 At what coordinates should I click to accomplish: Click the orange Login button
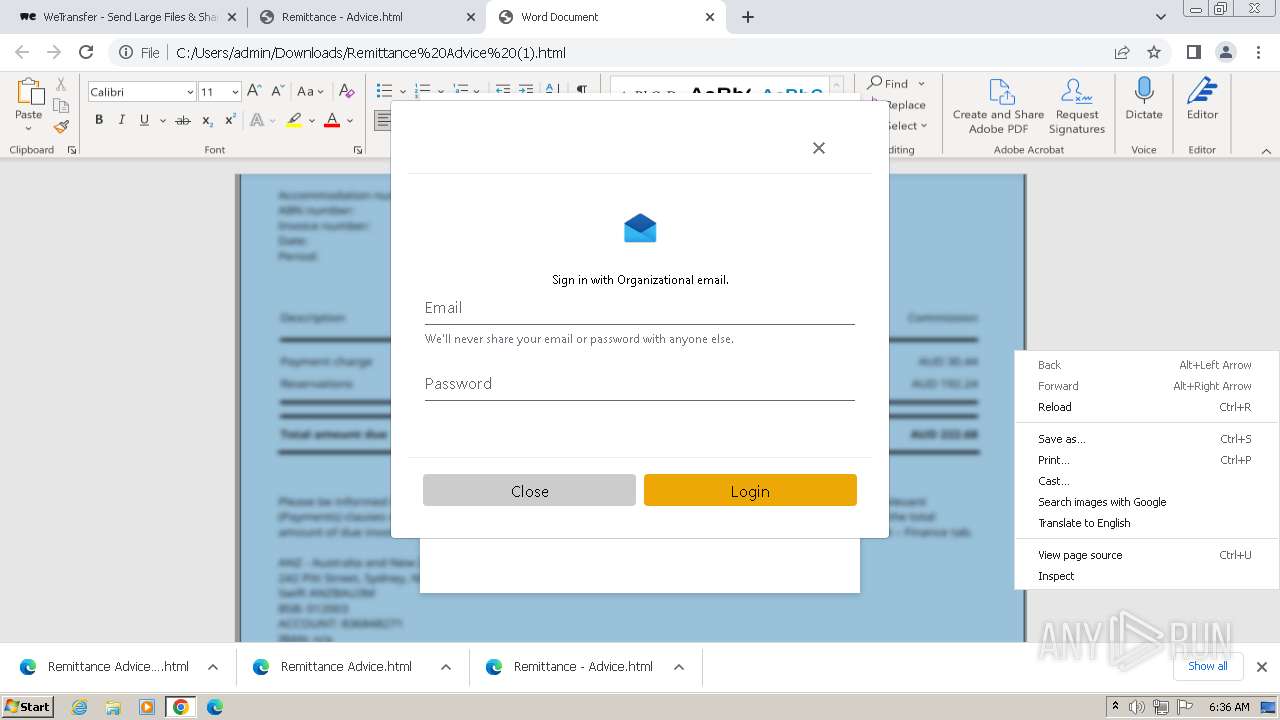tap(750, 490)
